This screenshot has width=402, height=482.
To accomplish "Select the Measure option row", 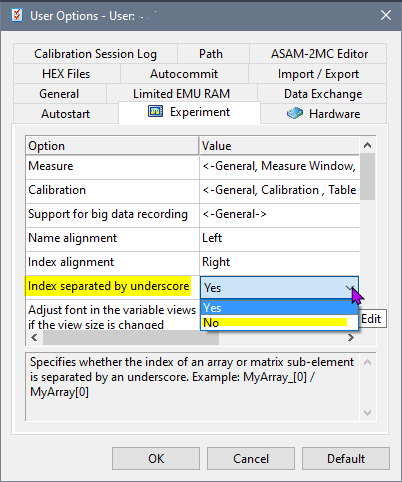I will point(112,166).
